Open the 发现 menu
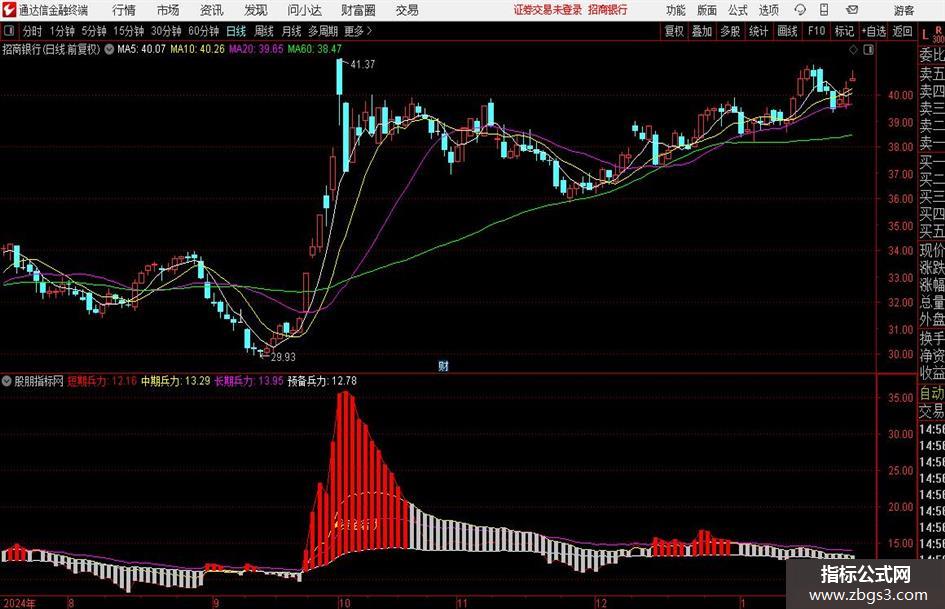Image resolution: width=945 pixels, height=609 pixels. tap(256, 10)
